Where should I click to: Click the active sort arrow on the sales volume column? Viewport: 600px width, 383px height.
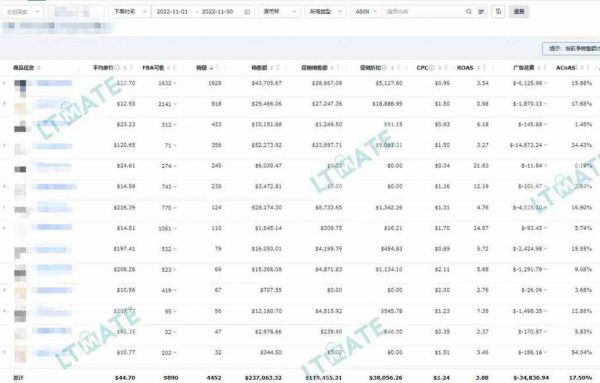[x=211, y=68]
